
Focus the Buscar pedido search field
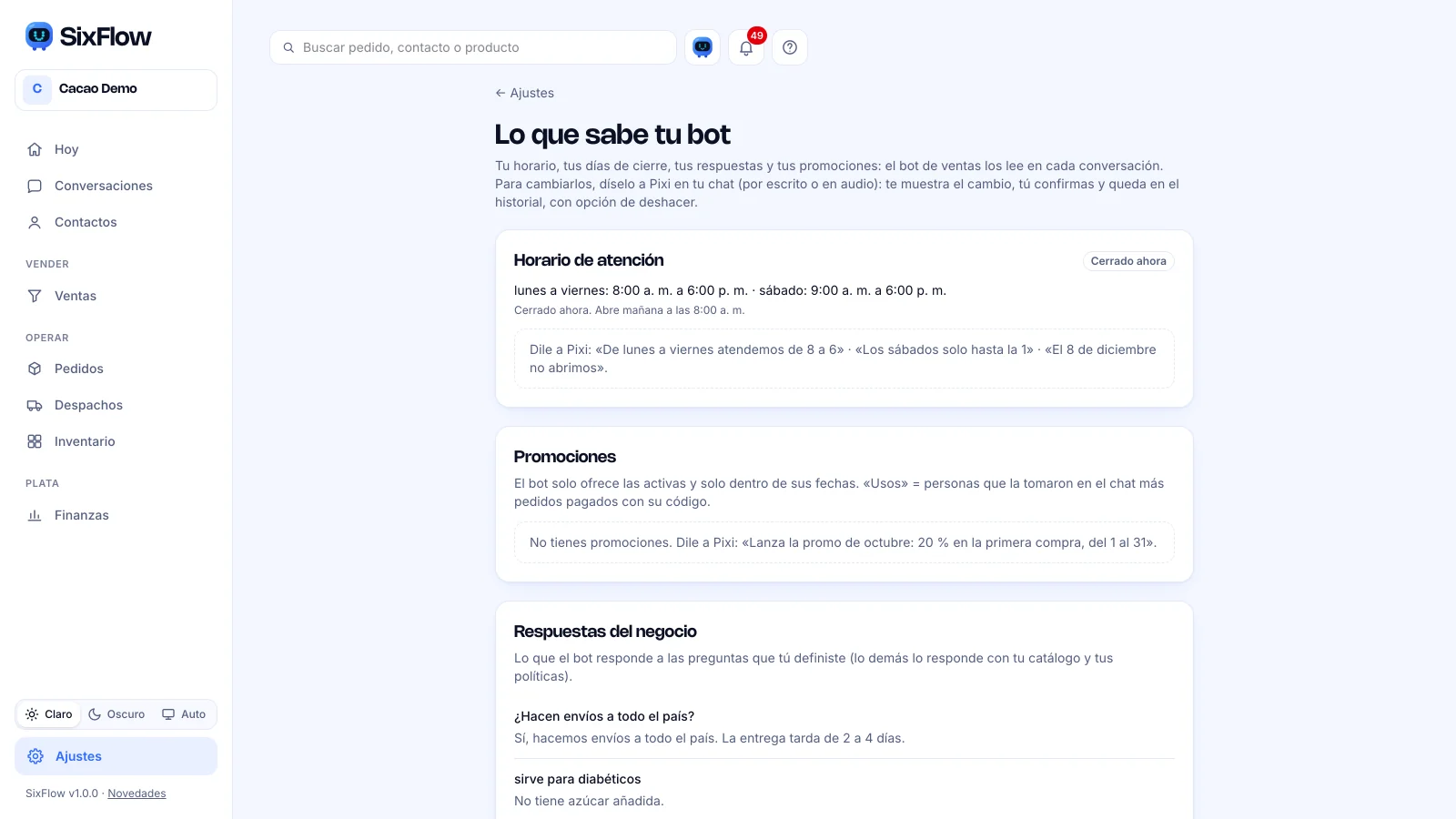point(473,47)
